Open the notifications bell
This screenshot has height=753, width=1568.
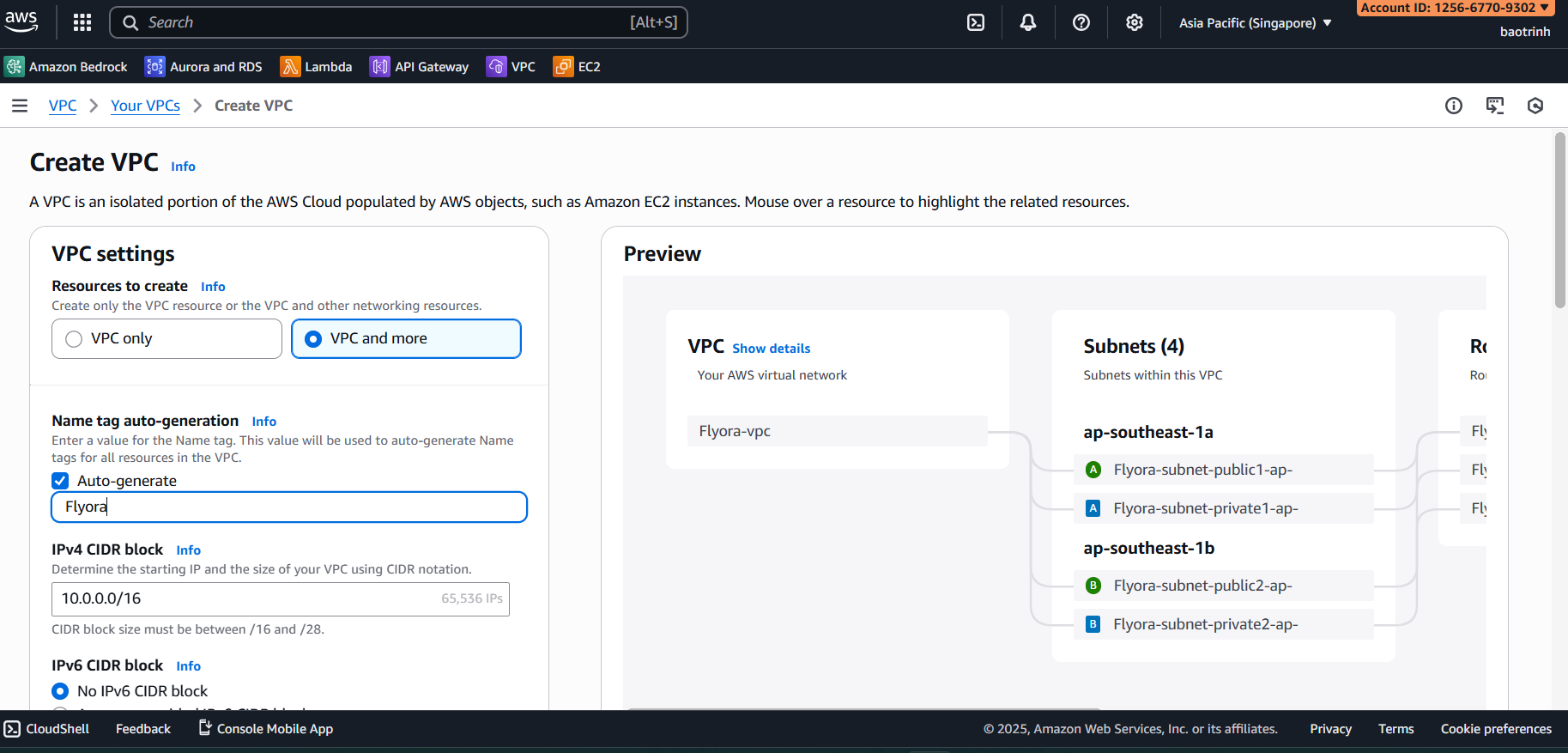(1027, 22)
